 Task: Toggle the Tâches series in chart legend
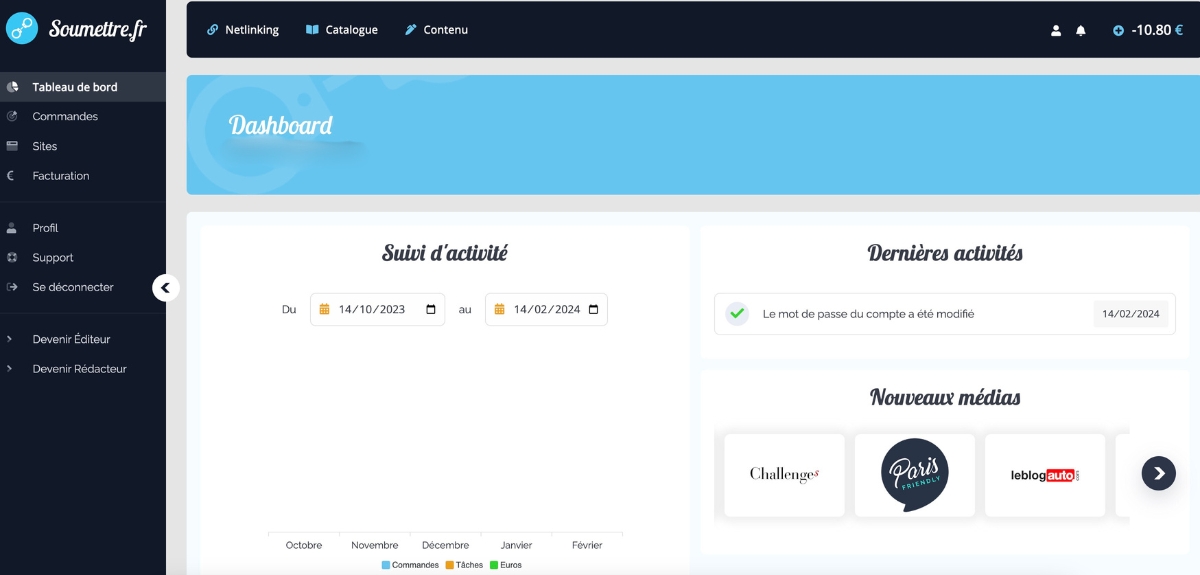pos(464,565)
